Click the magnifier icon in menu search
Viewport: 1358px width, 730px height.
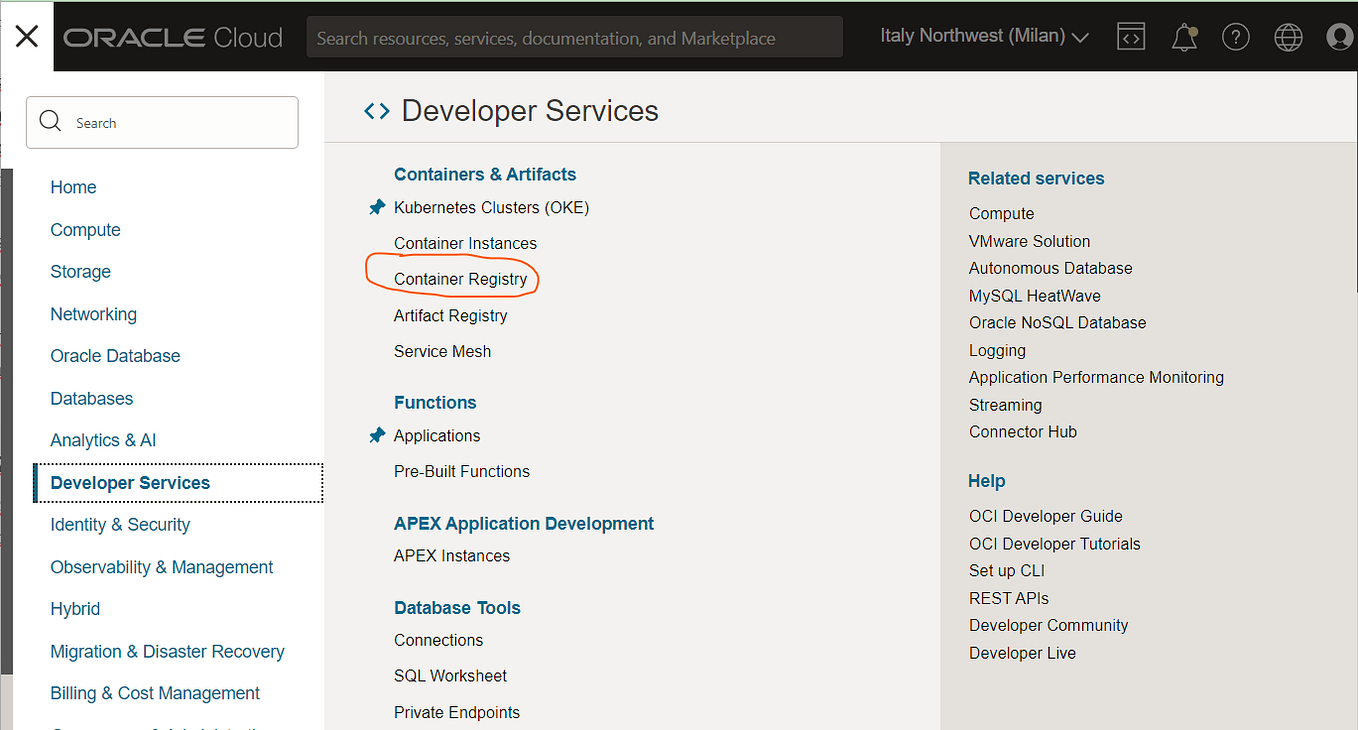50,122
